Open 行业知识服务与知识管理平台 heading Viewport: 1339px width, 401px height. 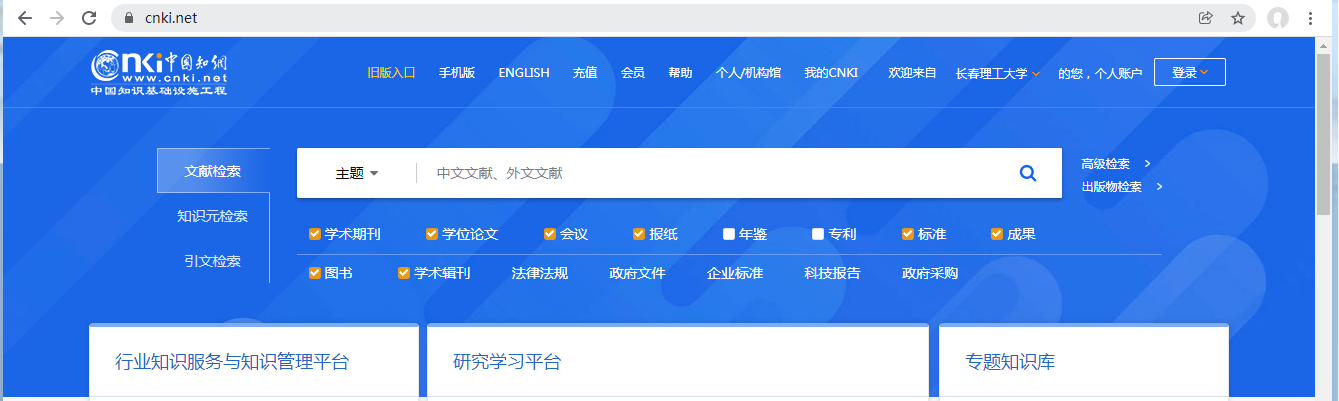[232, 362]
